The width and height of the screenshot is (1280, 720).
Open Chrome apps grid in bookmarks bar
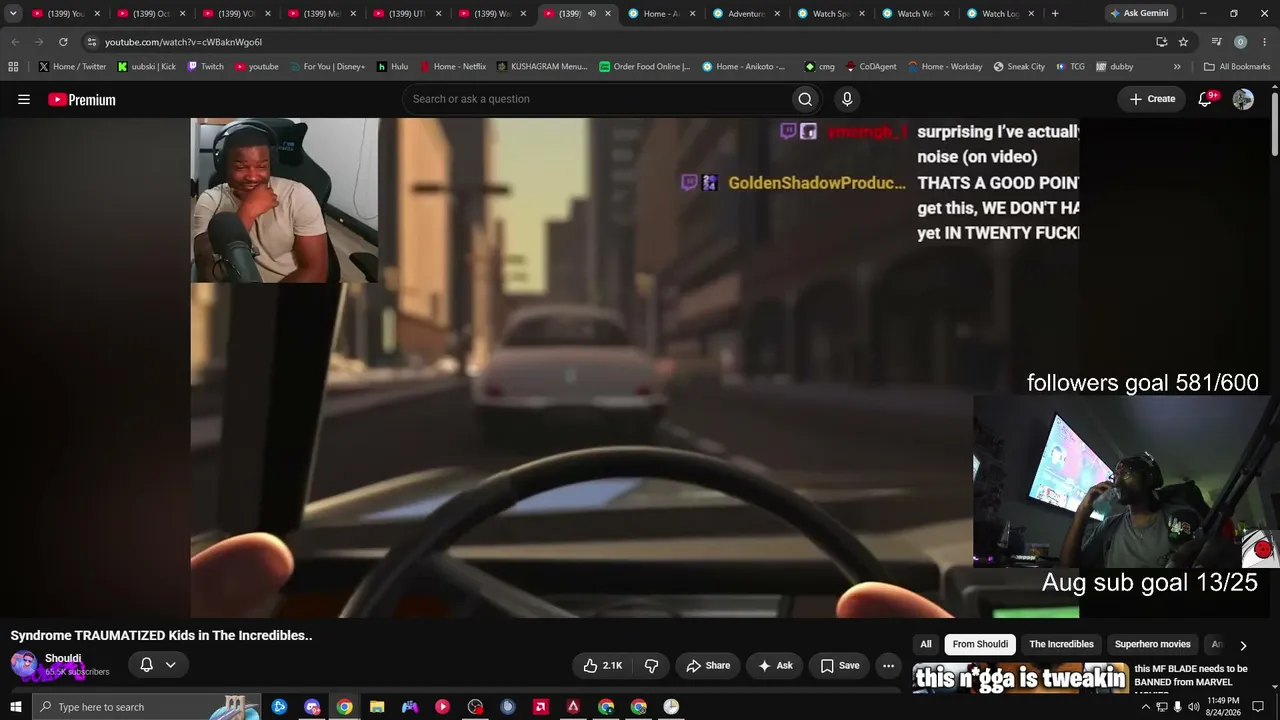click(13, 66)
